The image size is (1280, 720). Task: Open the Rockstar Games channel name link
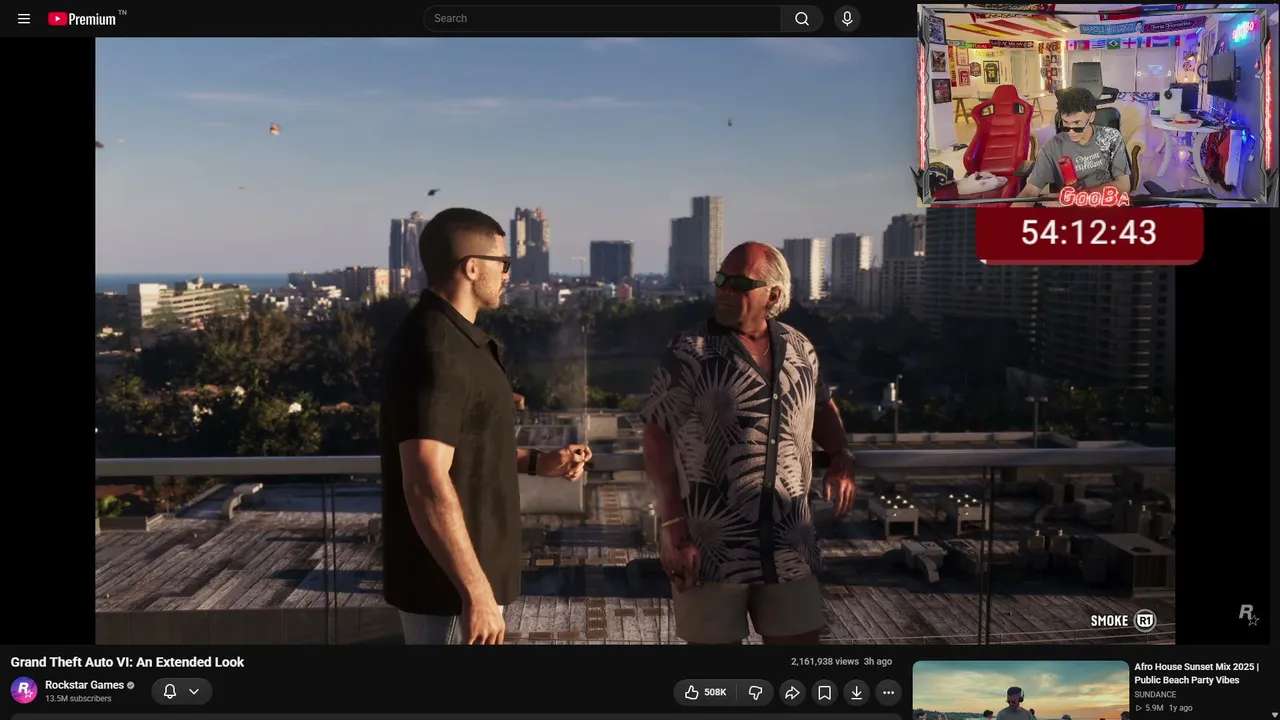[84, 685]
